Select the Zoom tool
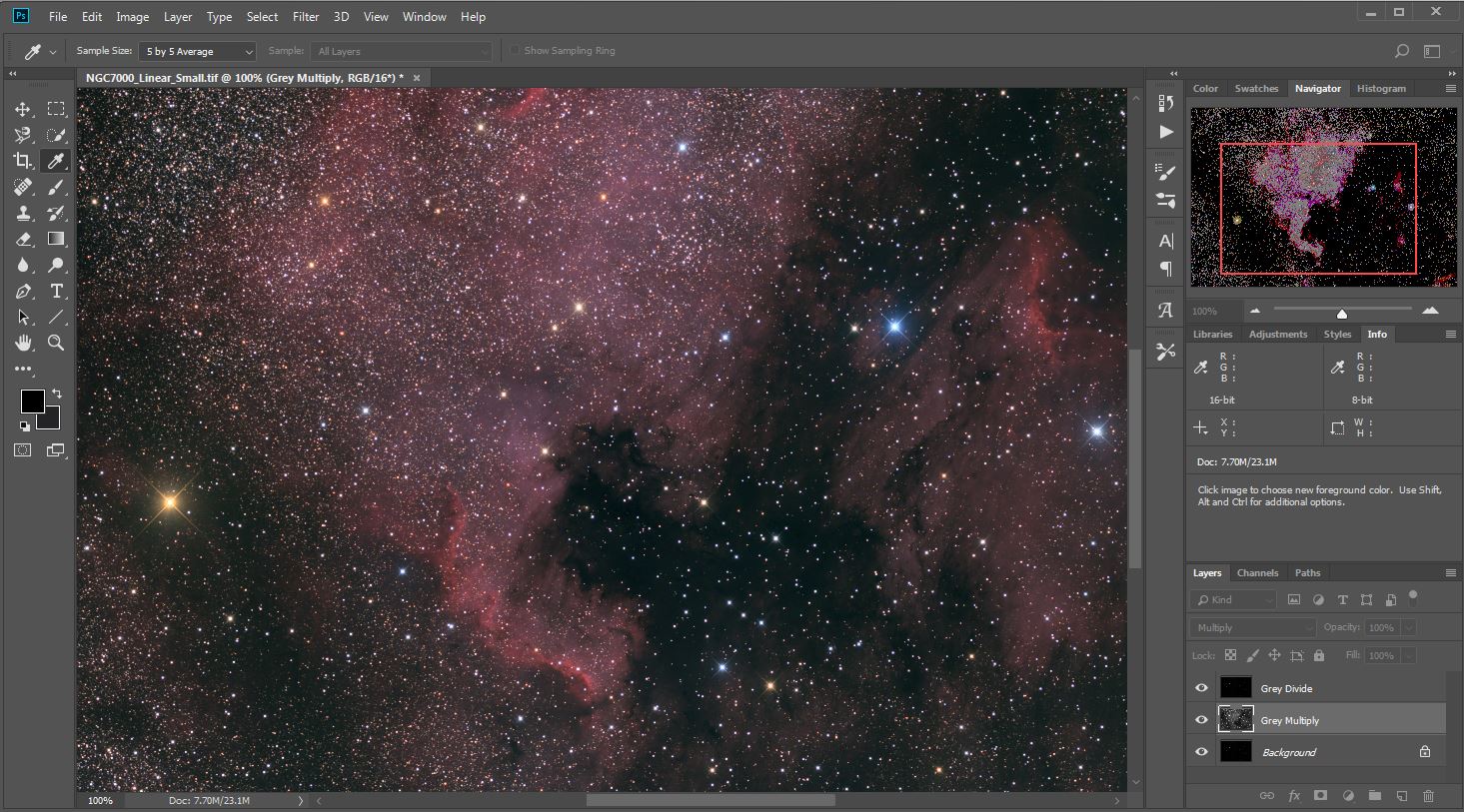 [57, 343]
